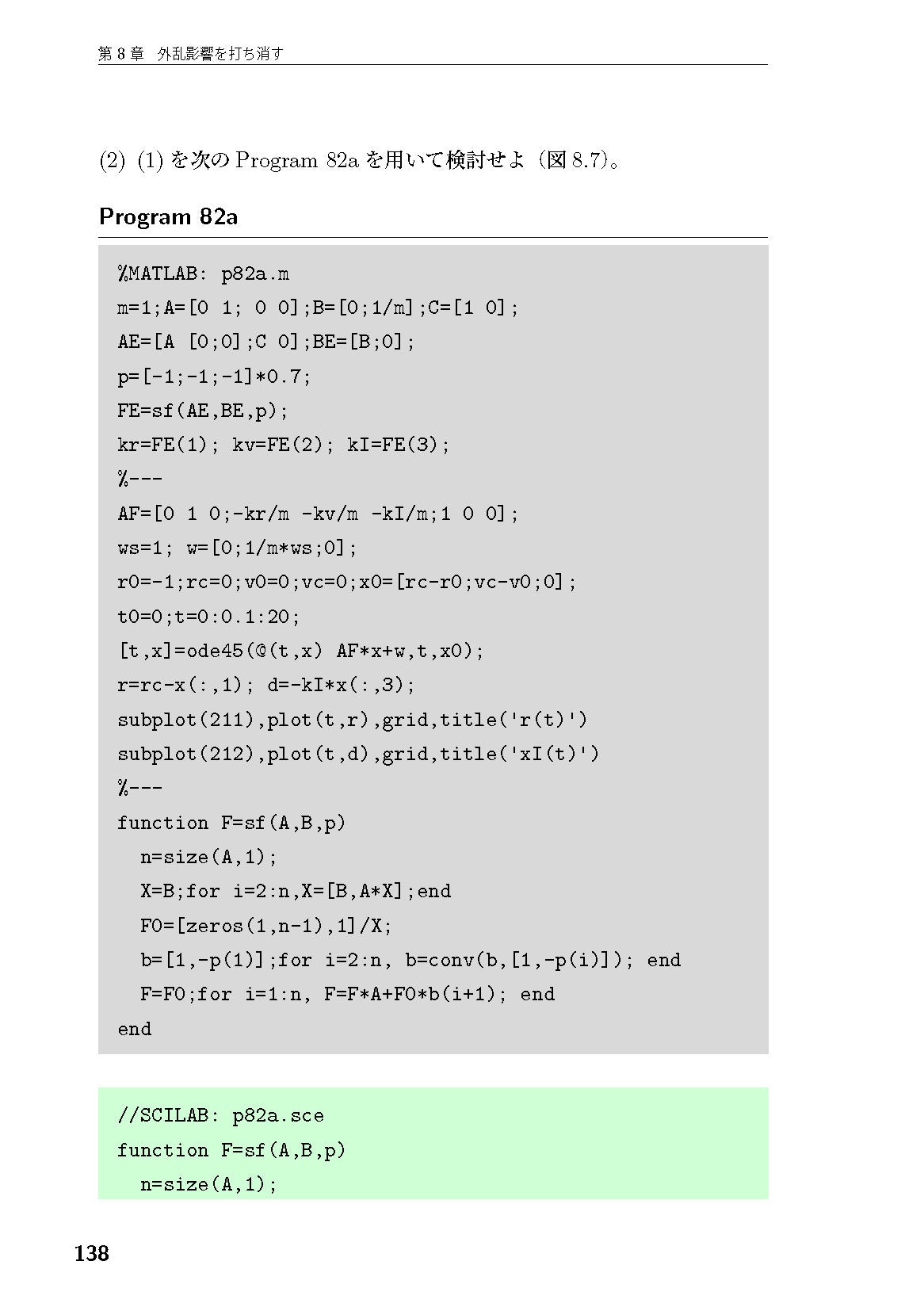Click the subplot(211) plotting line
Viewport: 924px width, 1311px height.
[353, 720]
